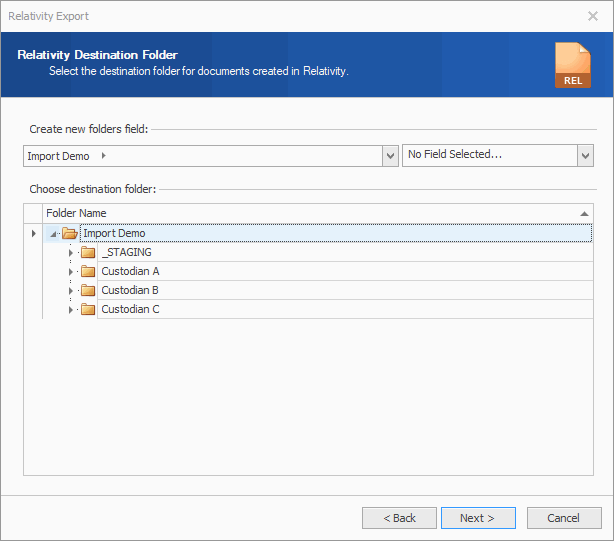
Task: Expand the Custodian A folder node
Action: point(71,272)
